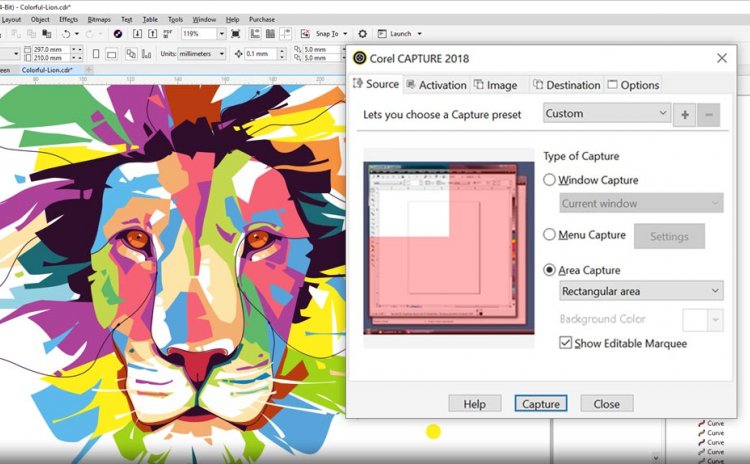Click the Snap off icon beside Snap To
This screenshot has width=750, height=464.
coord(305,33)
